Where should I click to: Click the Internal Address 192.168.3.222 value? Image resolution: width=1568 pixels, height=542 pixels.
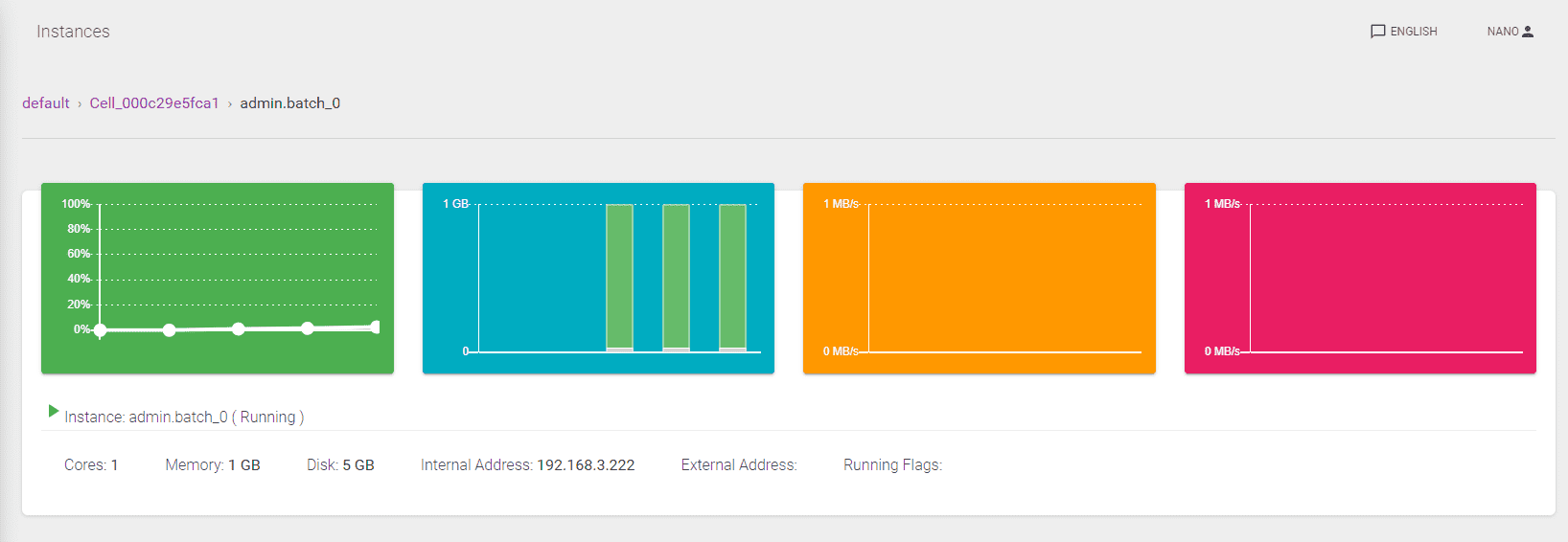[x=585, y=465]
